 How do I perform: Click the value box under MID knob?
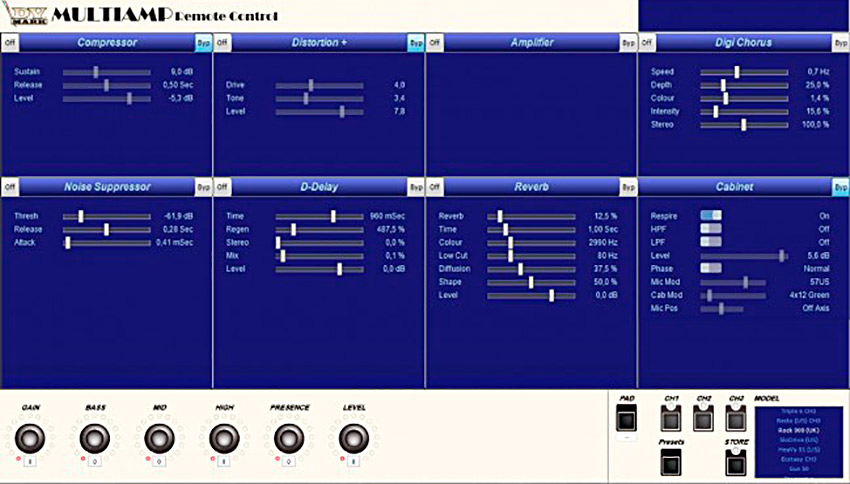[158, 462]
